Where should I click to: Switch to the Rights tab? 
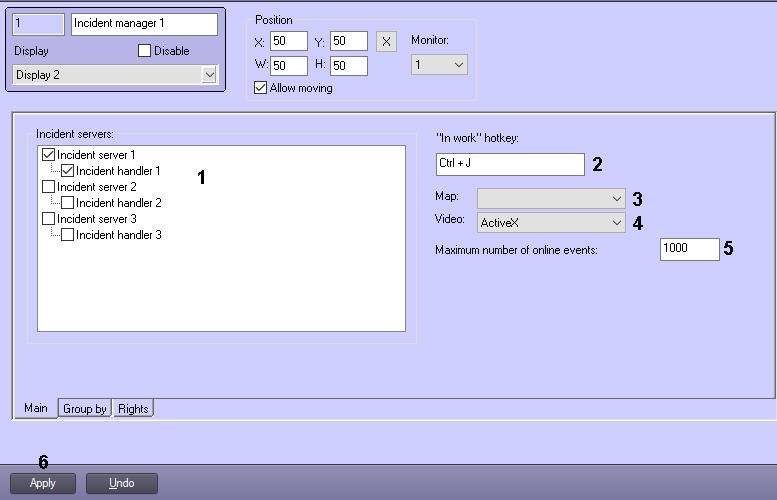pos(133,409)
